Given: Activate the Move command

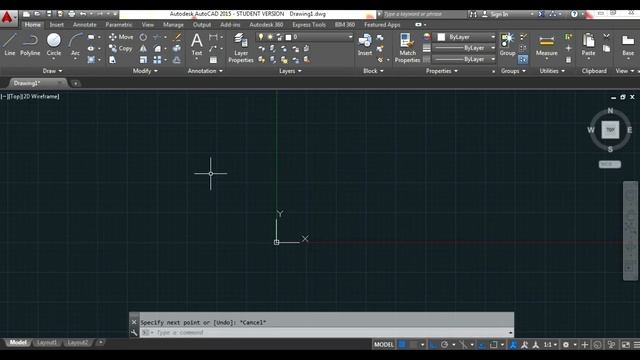Looking at the screenshot, I should click(121, 37).
